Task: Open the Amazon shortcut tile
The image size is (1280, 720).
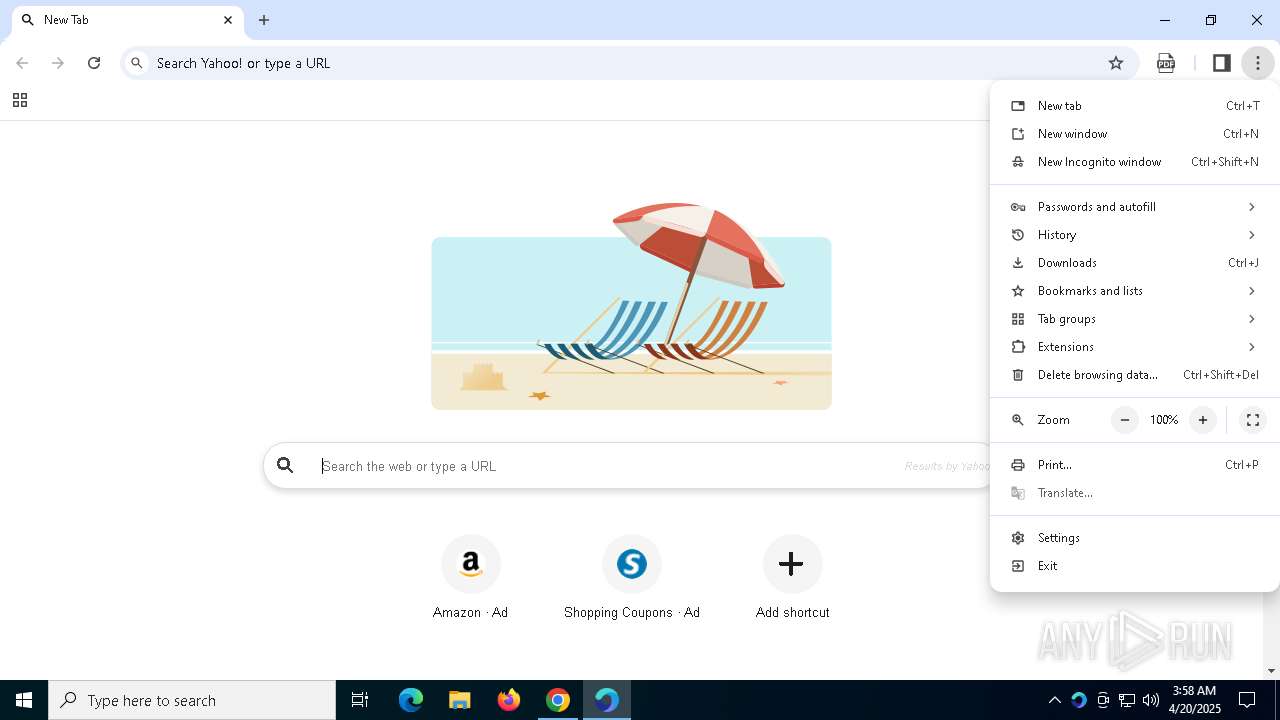Action: coord(470,577)
